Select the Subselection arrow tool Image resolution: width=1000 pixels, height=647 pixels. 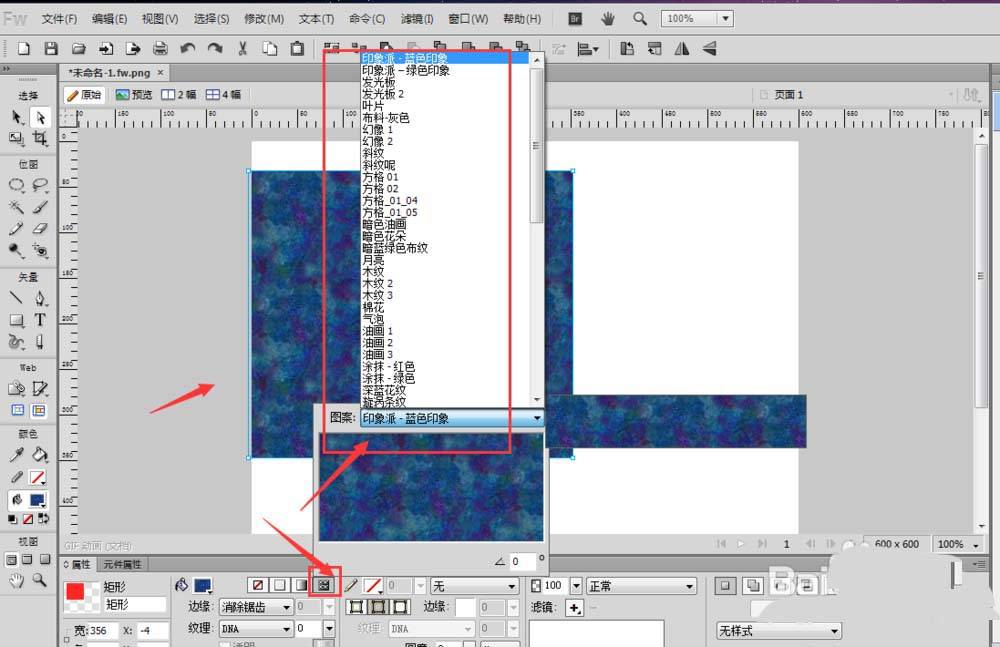[x=41, y=117]
